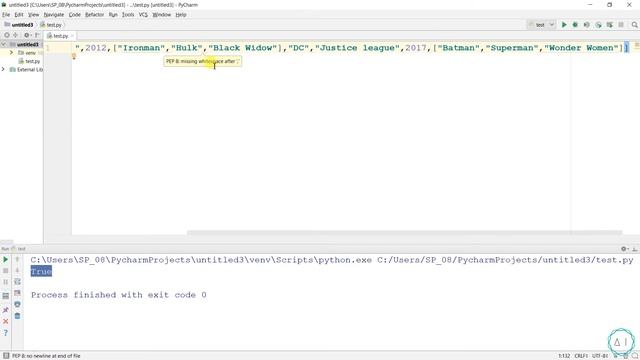Image resolution: width=640 pixels, height=360 pixels.
Task: Click the orange warning marker beside the editor scrollbar
Action: [x=637, y=46]
